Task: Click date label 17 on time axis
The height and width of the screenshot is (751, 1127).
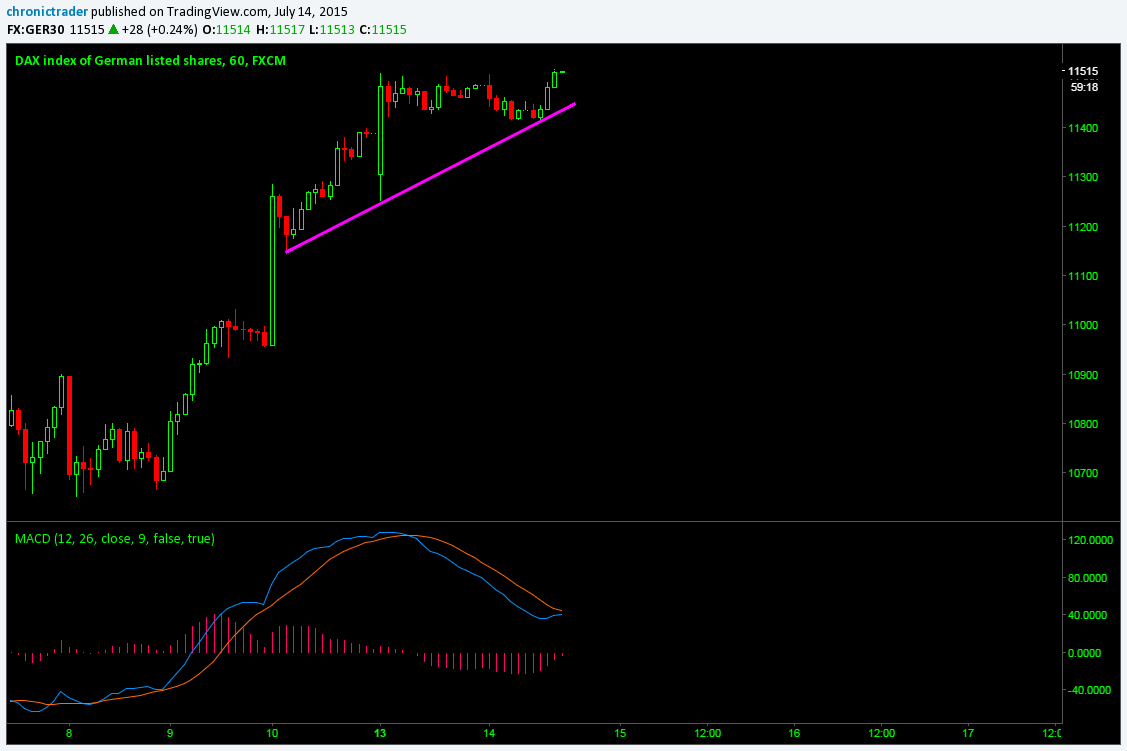Action: coord(968,733)
